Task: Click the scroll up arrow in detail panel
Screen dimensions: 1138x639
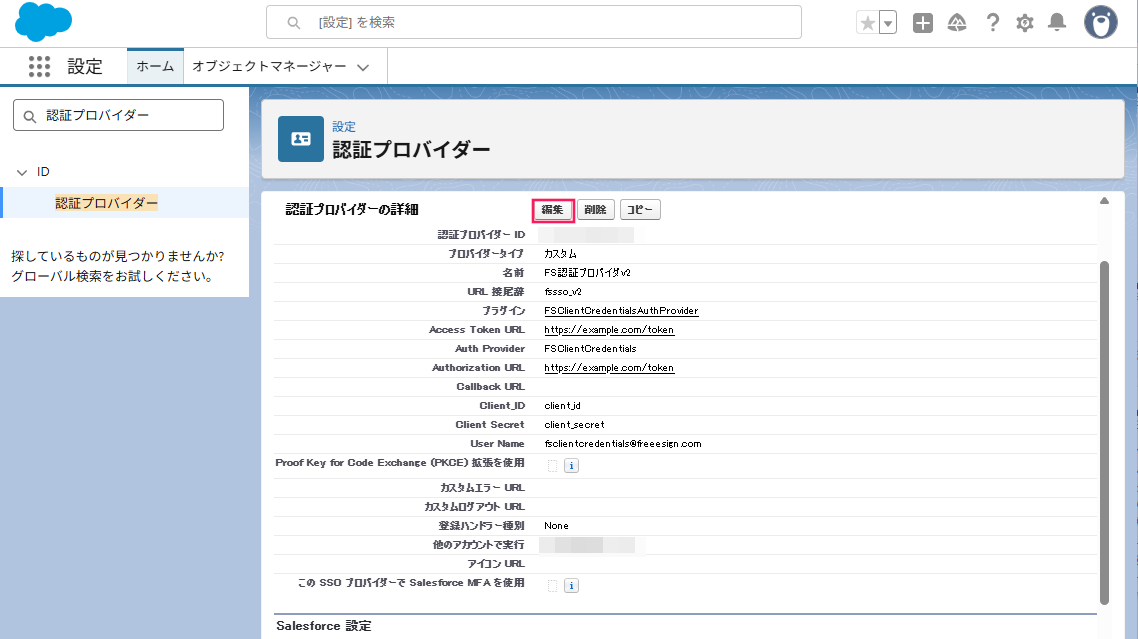Action: (1104, 201)
